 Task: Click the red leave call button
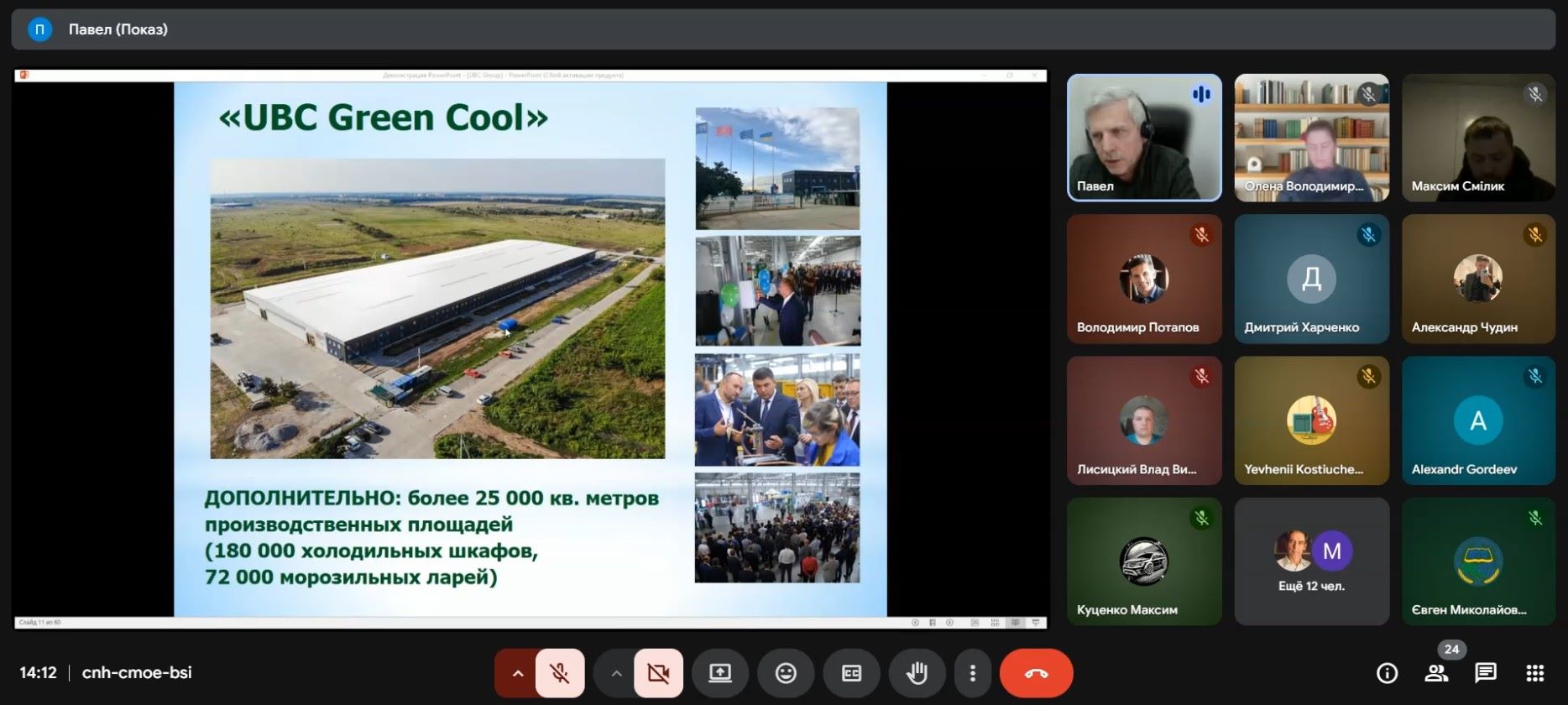coord(1036,673)
